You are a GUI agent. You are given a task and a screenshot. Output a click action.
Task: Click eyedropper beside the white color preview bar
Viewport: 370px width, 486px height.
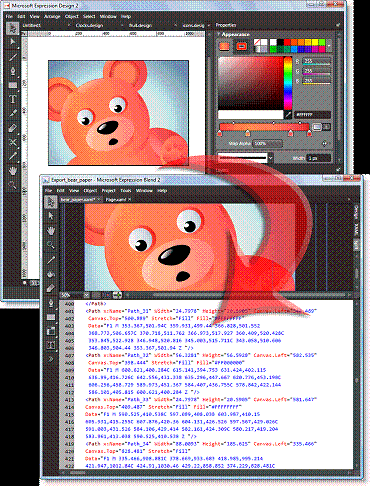click(x=288, y=115)
